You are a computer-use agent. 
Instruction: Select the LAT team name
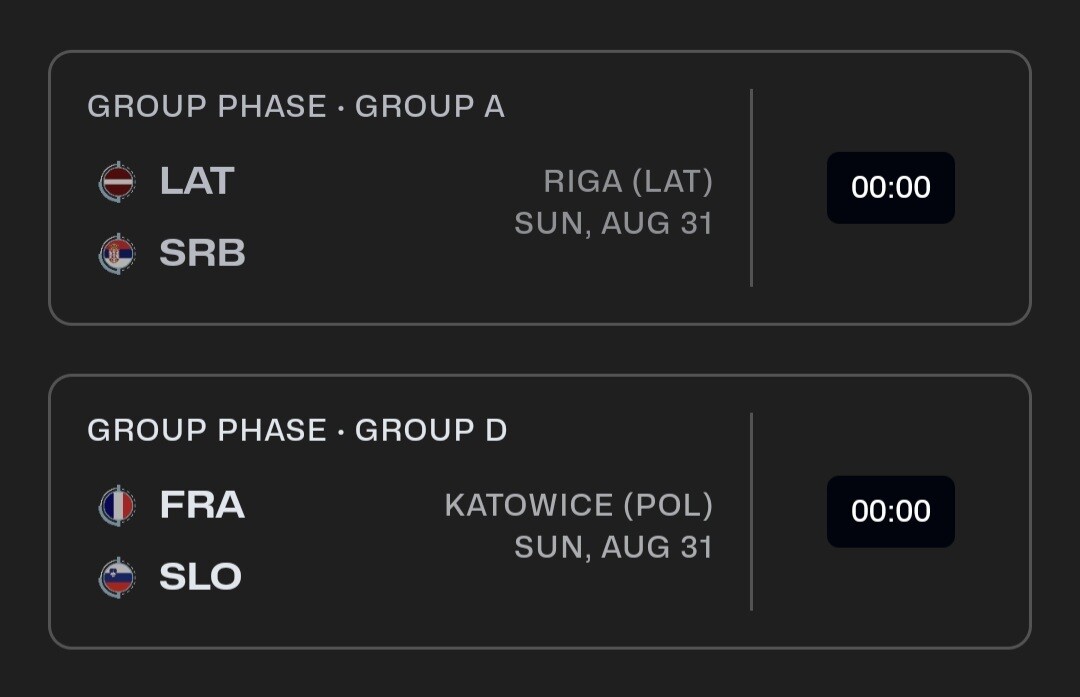(197, 182)
